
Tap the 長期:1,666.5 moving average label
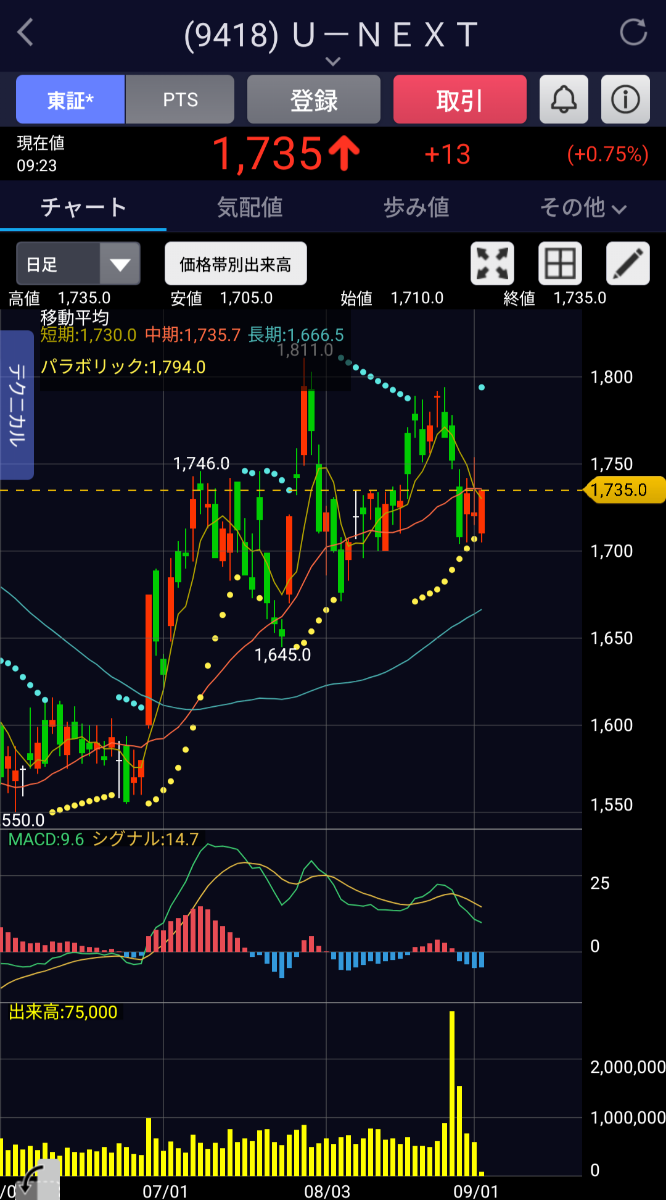pyautogui.click(x=295, y=335)
